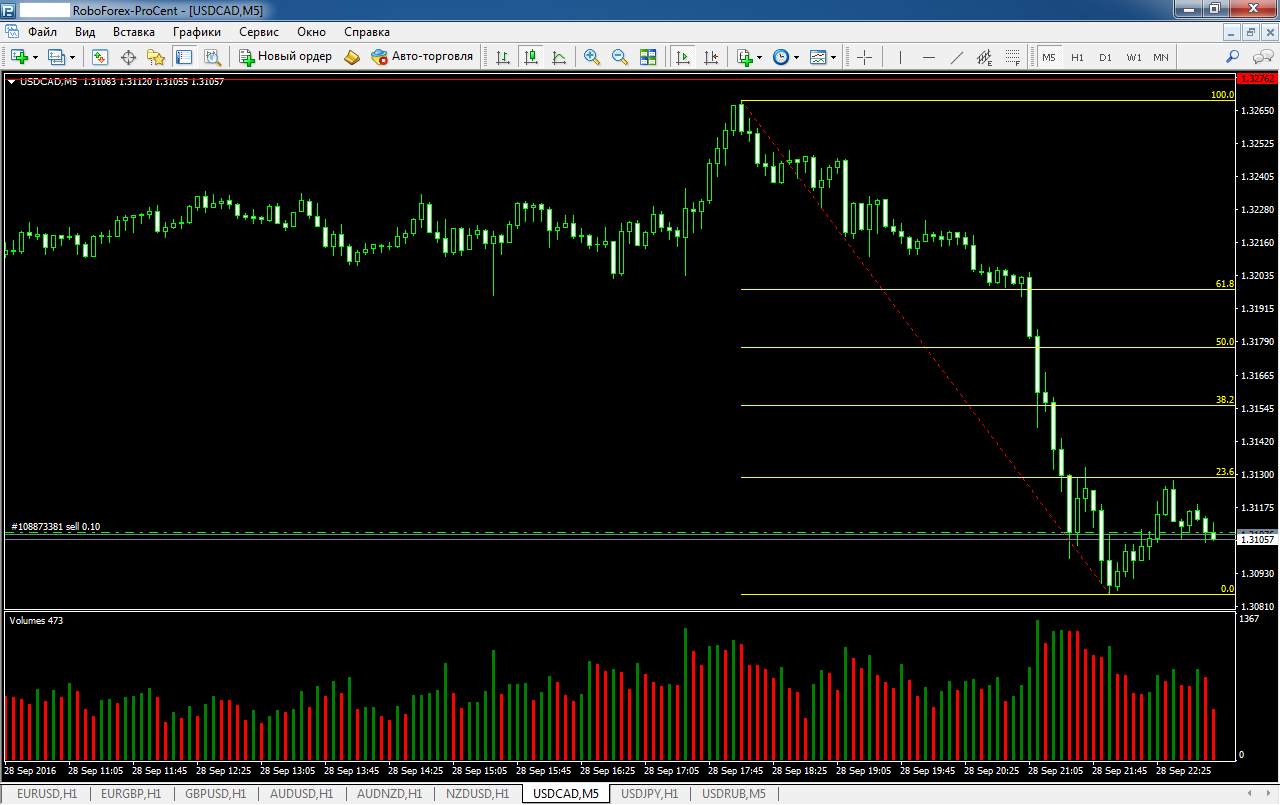Click the Новый ордер button
The height and width of the screenshot is (805, 1280).
[285, 57]
